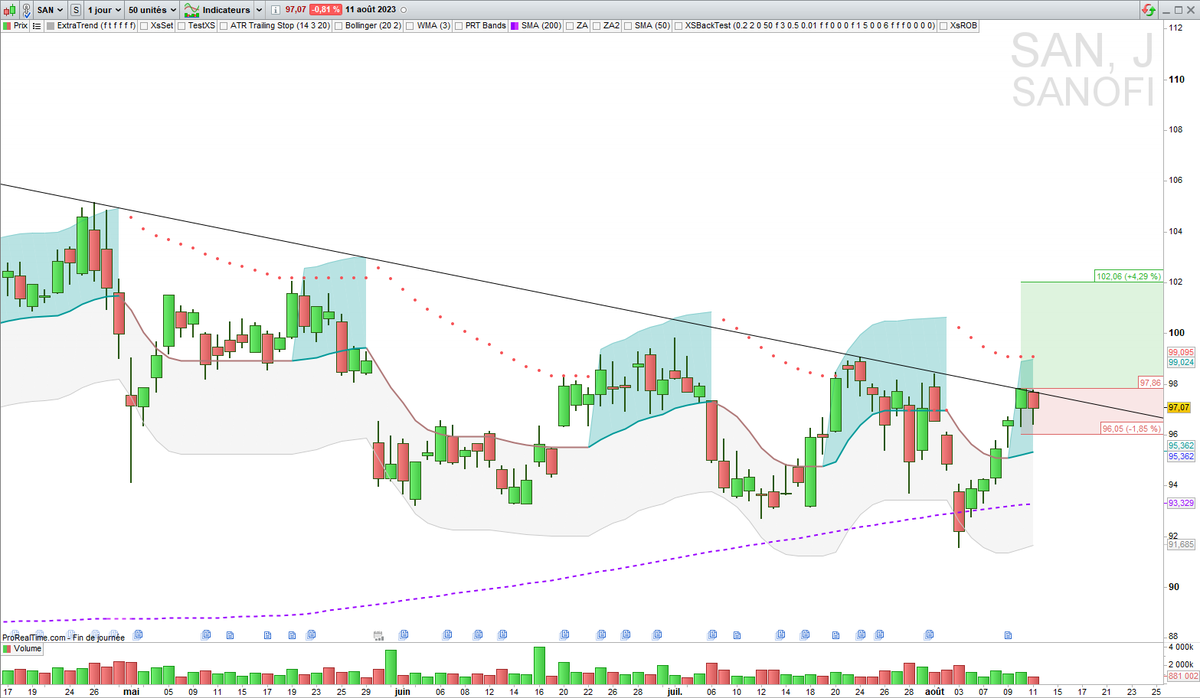1200x698 pixels.
Task: Toggle ATR Trailing Stop (14 3 20) checkbox
Action: tap(224, 25)
